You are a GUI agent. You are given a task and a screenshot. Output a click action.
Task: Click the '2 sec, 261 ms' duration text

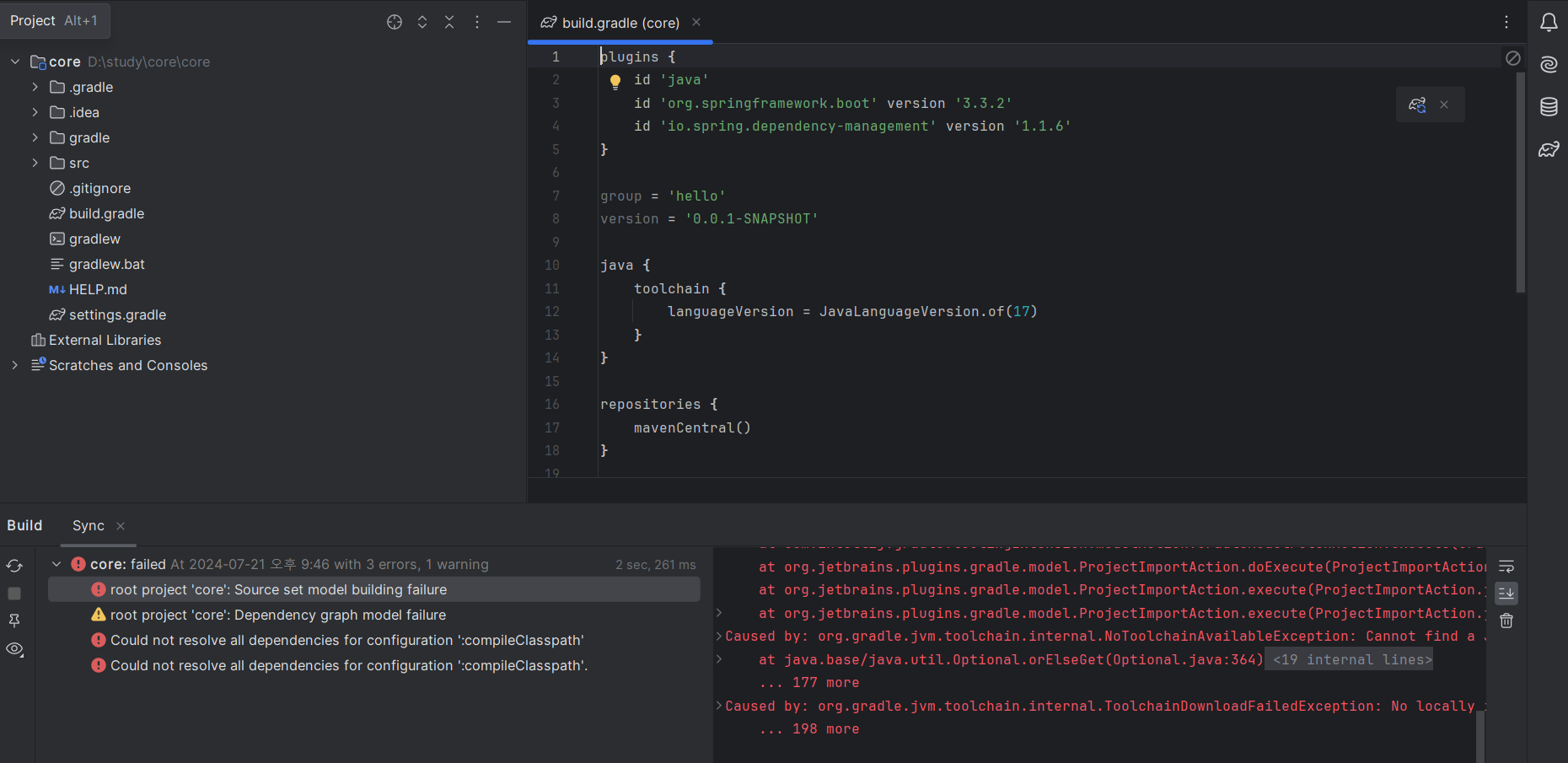(x=656, y=564)
